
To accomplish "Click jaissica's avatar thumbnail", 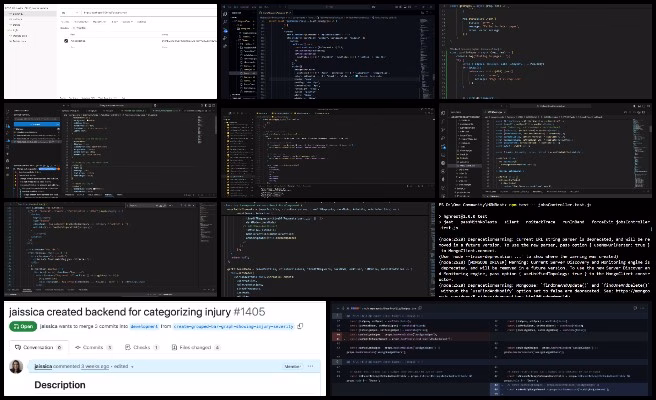I will pos(16,367).
